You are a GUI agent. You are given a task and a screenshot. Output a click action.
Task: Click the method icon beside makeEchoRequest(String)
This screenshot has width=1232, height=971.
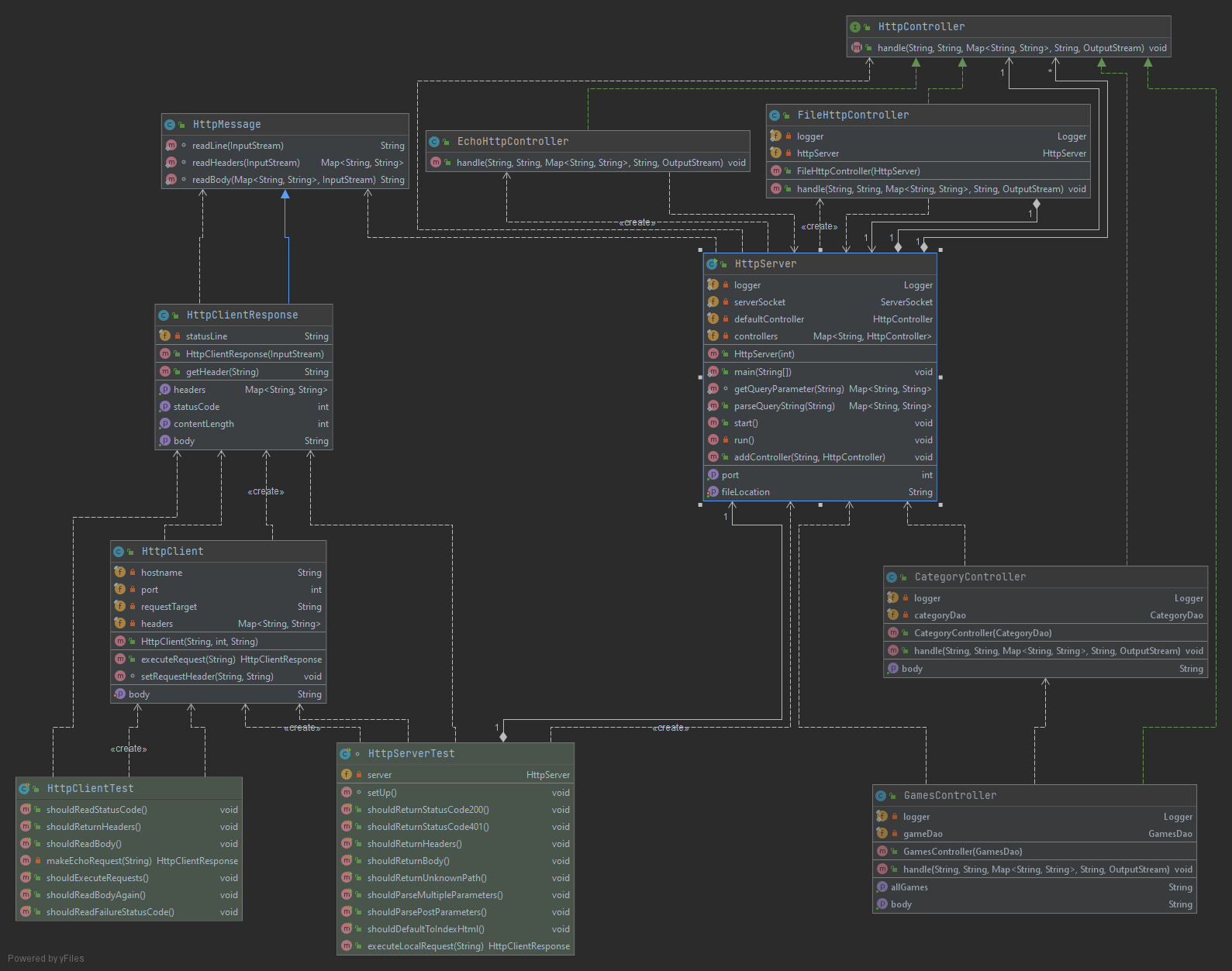26,860
